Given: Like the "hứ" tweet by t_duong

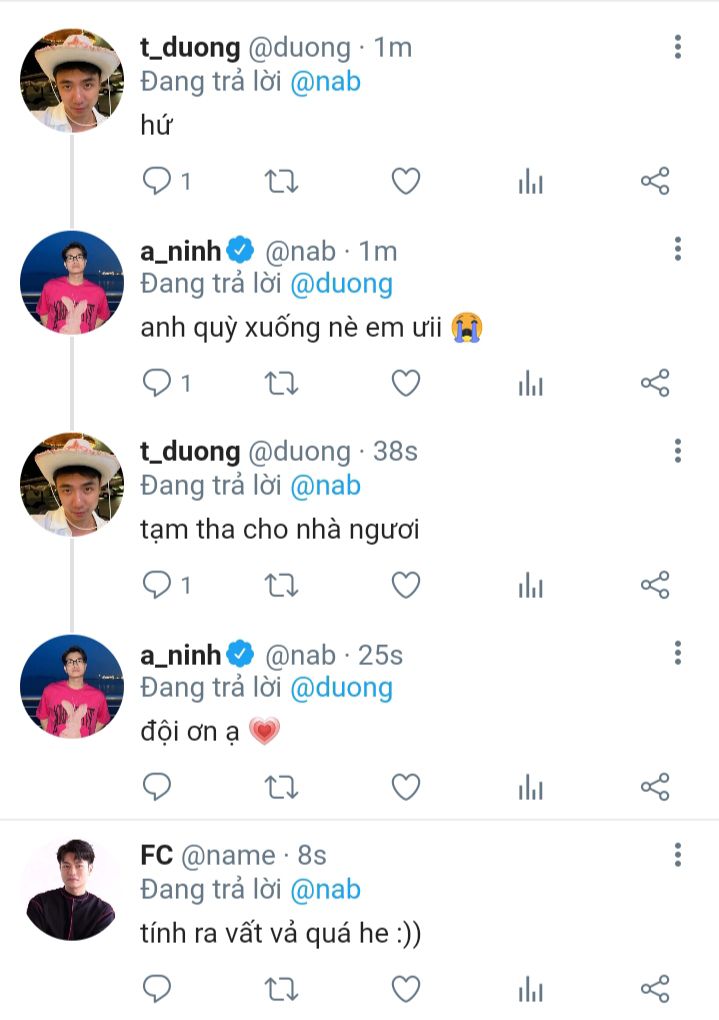Looking at the screenshot, I should coord(405,181).
